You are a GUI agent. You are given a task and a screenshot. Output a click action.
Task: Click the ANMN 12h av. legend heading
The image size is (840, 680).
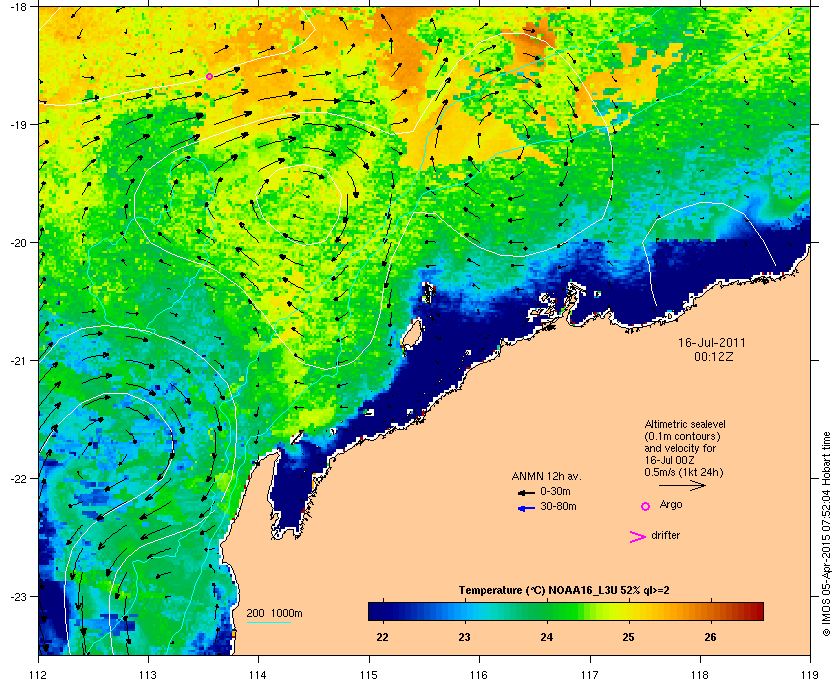click(x=546, y=476)
